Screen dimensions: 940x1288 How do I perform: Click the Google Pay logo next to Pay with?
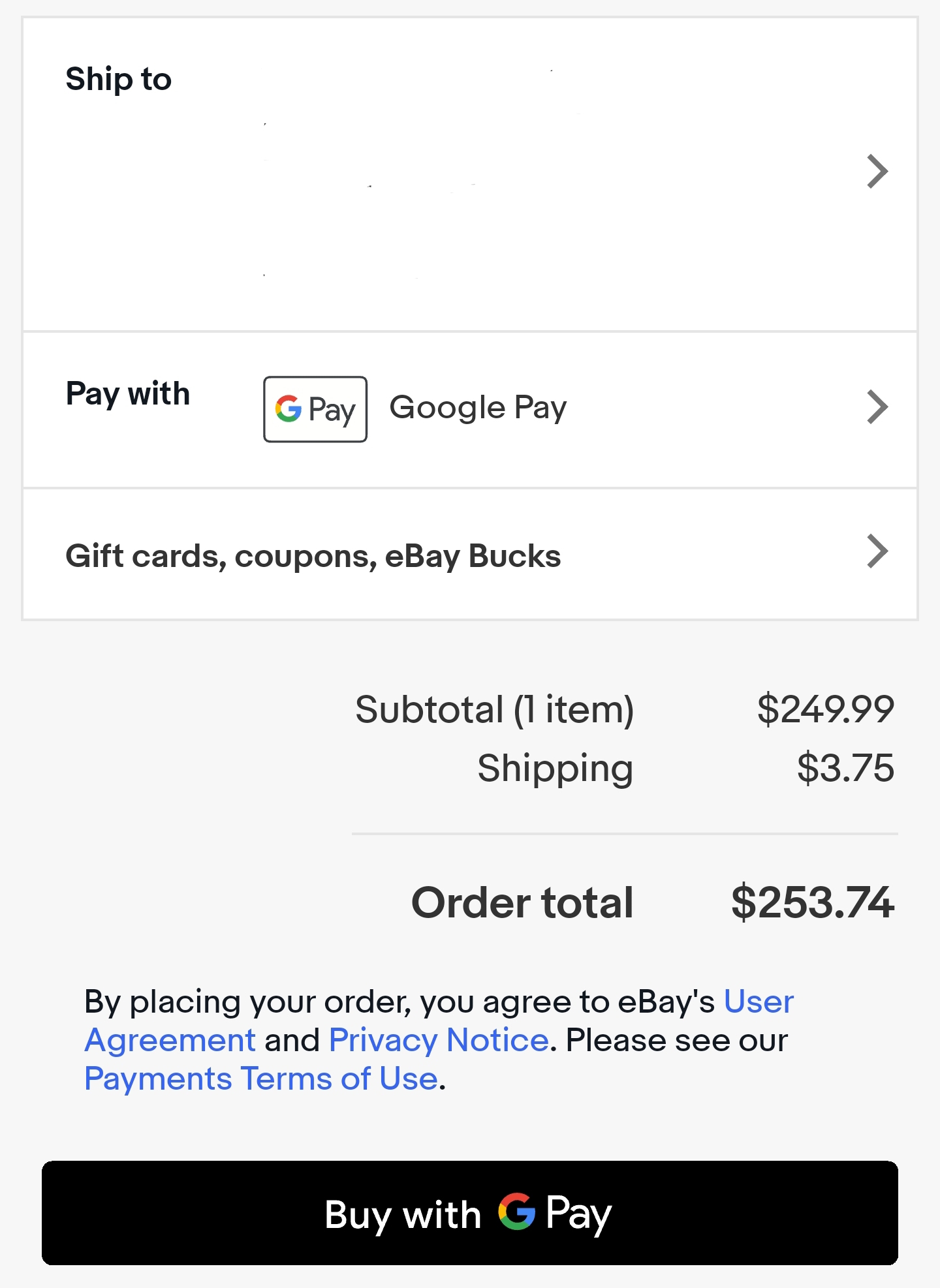[315, 410]
